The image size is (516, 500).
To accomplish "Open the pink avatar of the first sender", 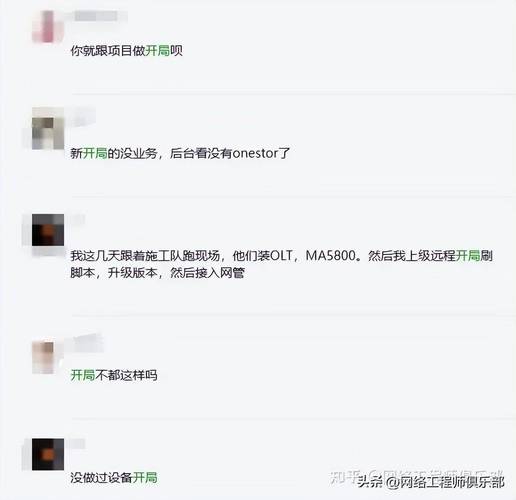I will click(48, 27).
